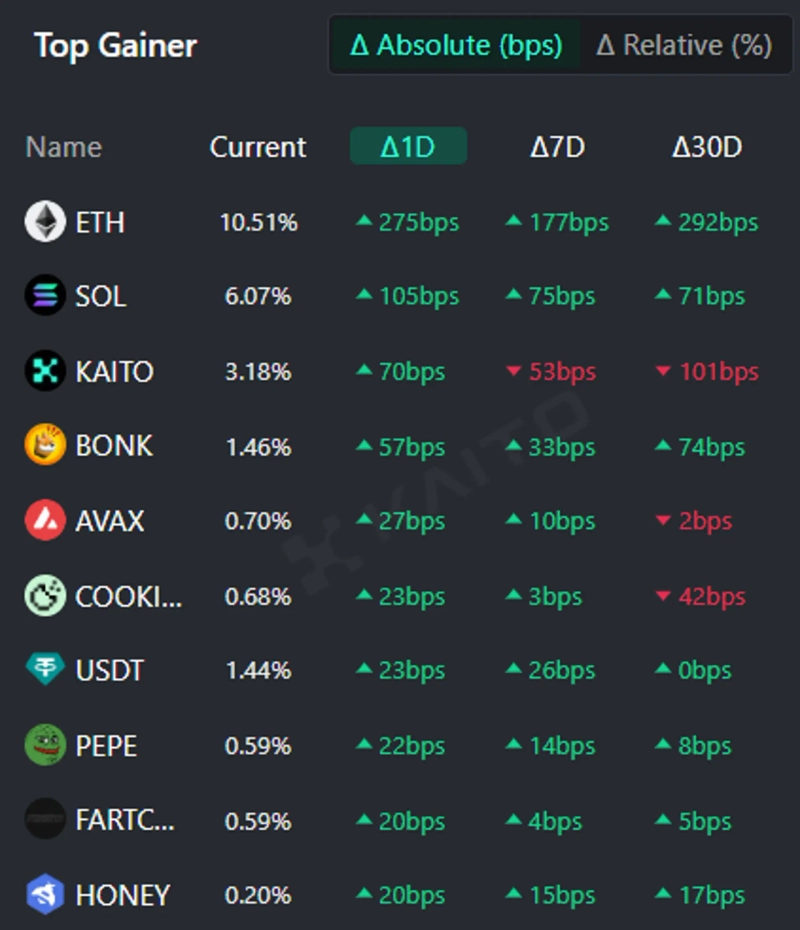Sort by the Current column header
The width and height of the screenshot is (800, 930).
[258, 147]
